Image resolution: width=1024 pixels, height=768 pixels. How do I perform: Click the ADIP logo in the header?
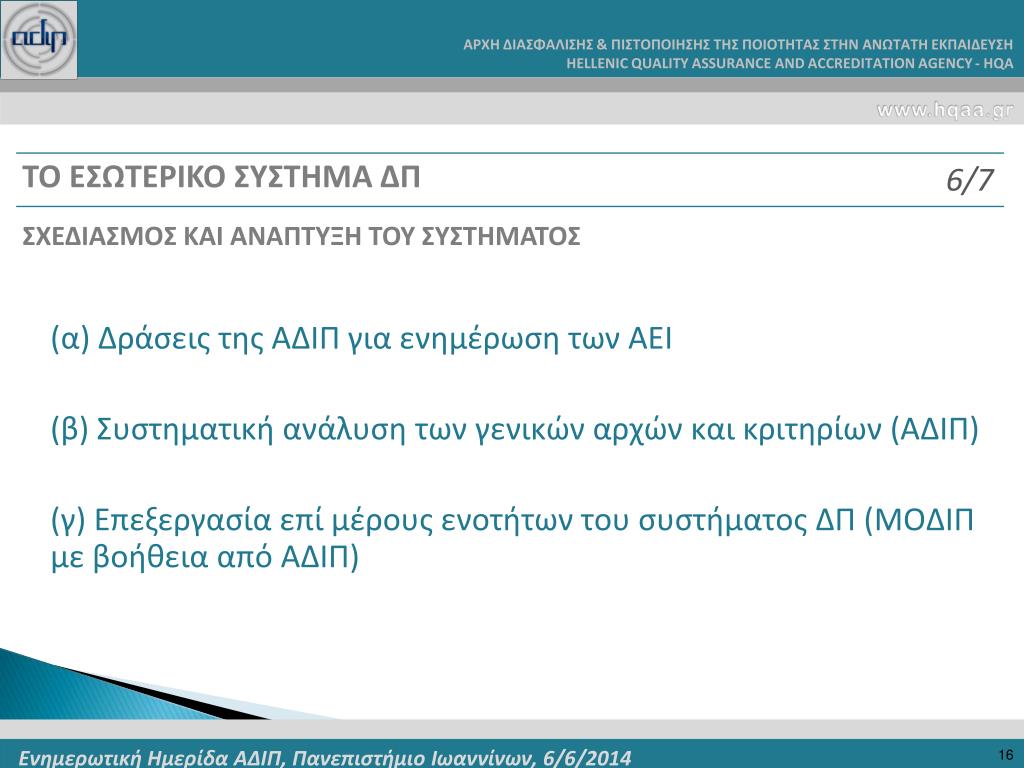[39, 40]
